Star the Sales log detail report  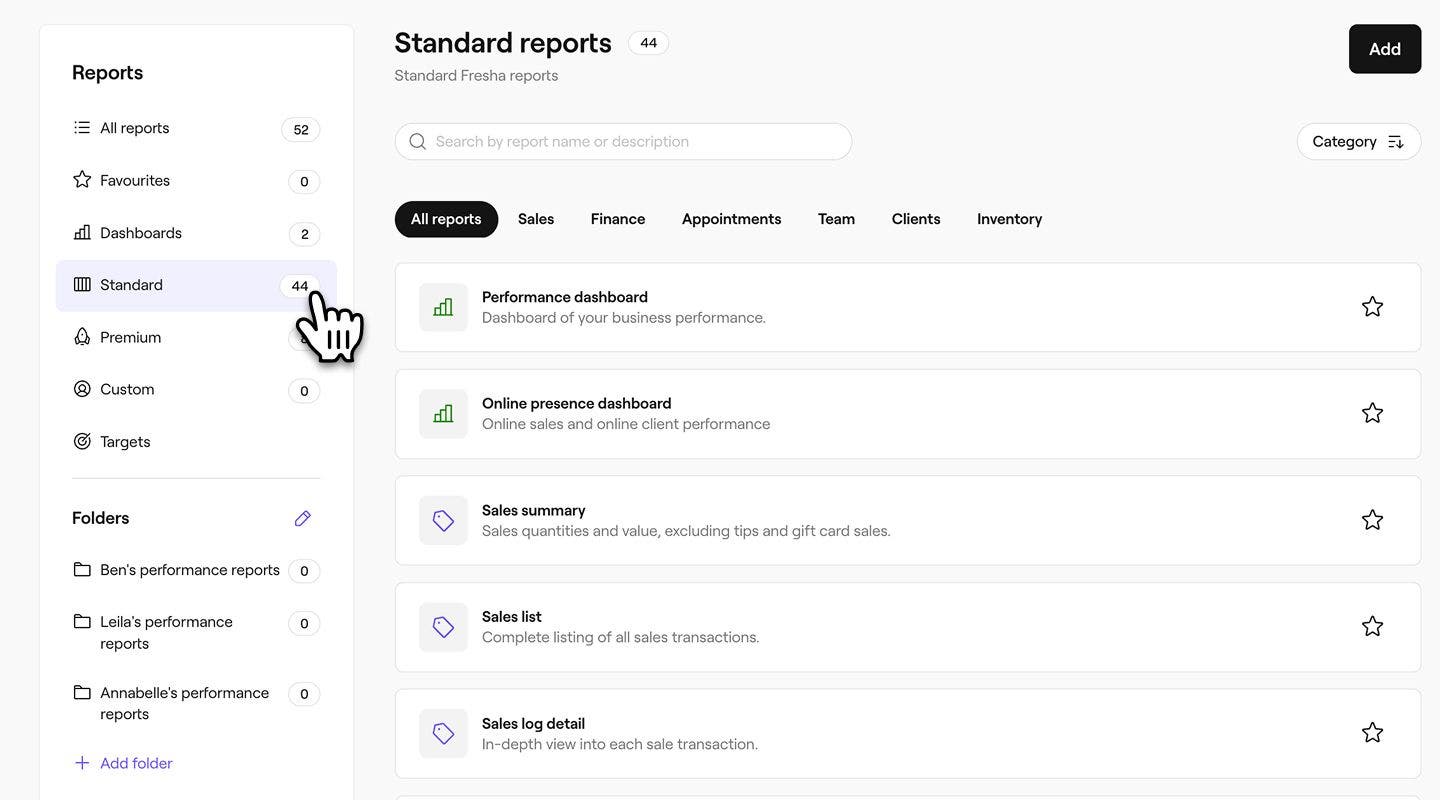point(1372,733)
